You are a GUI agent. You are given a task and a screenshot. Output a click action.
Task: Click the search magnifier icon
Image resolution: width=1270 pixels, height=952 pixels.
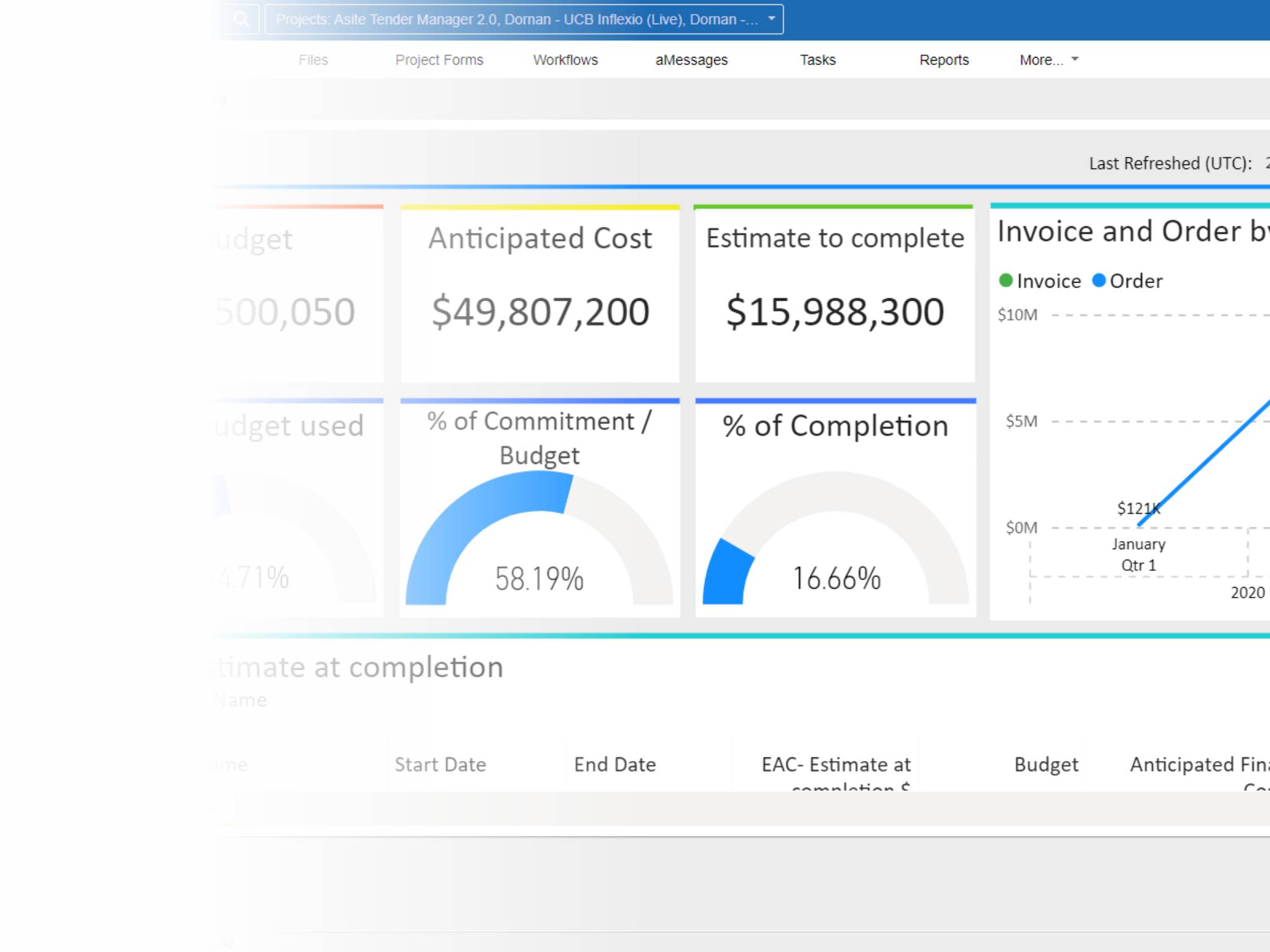coord(242,19)
